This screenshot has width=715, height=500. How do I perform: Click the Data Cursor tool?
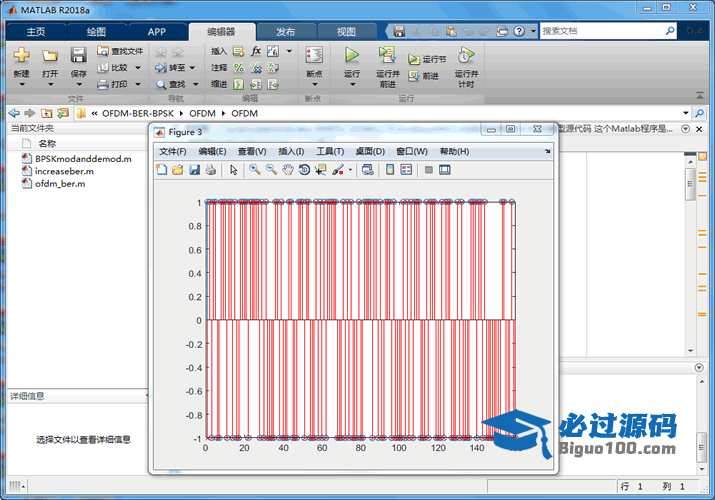click(x=320, y=170)
